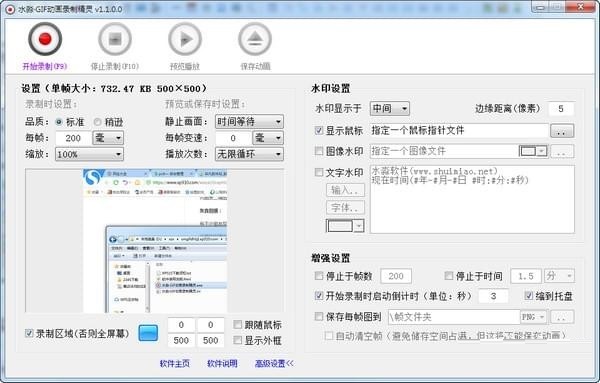Select the 稍逊 quality radio button

coord(97,122)
